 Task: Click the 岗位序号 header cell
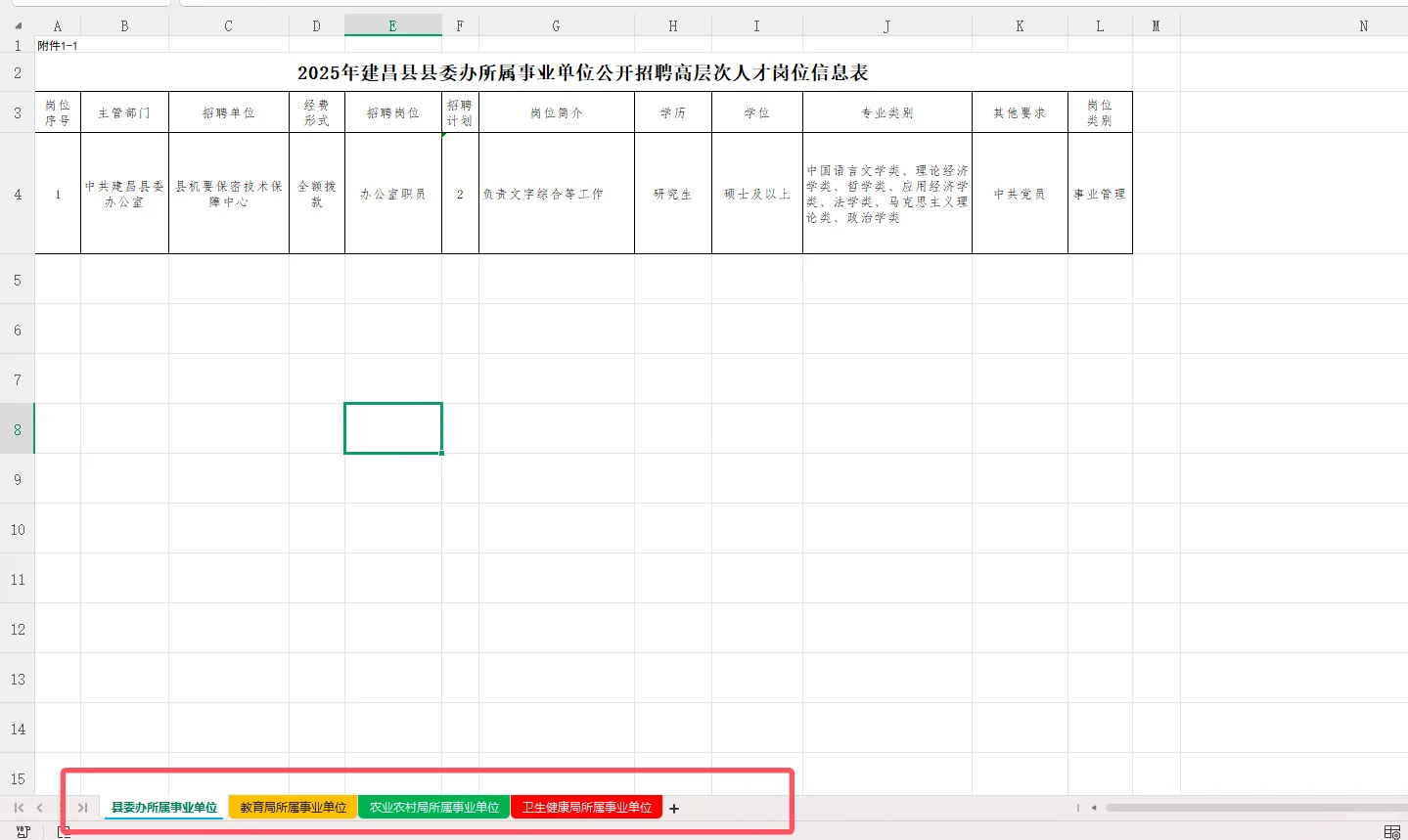[x=58, y=112]
